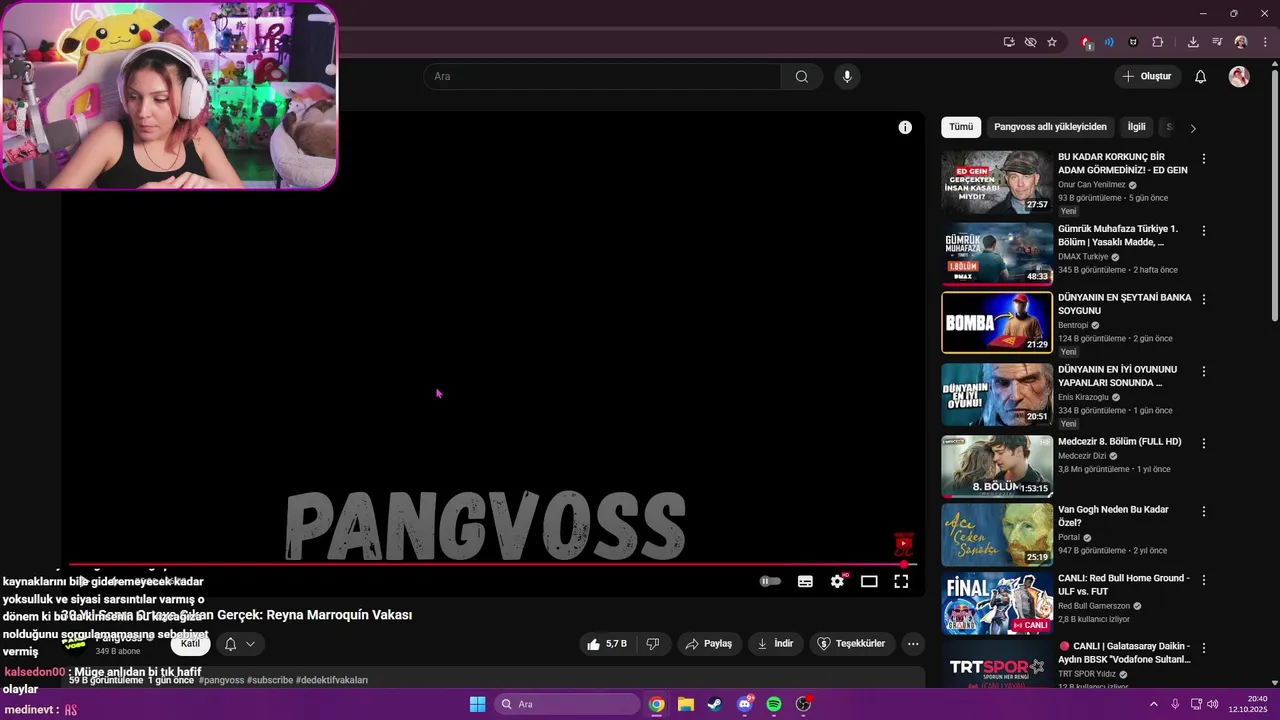Enter fullscreen on the video player
The width and height of the screenshot is (1280, 720).
click(x=901, y=581)
